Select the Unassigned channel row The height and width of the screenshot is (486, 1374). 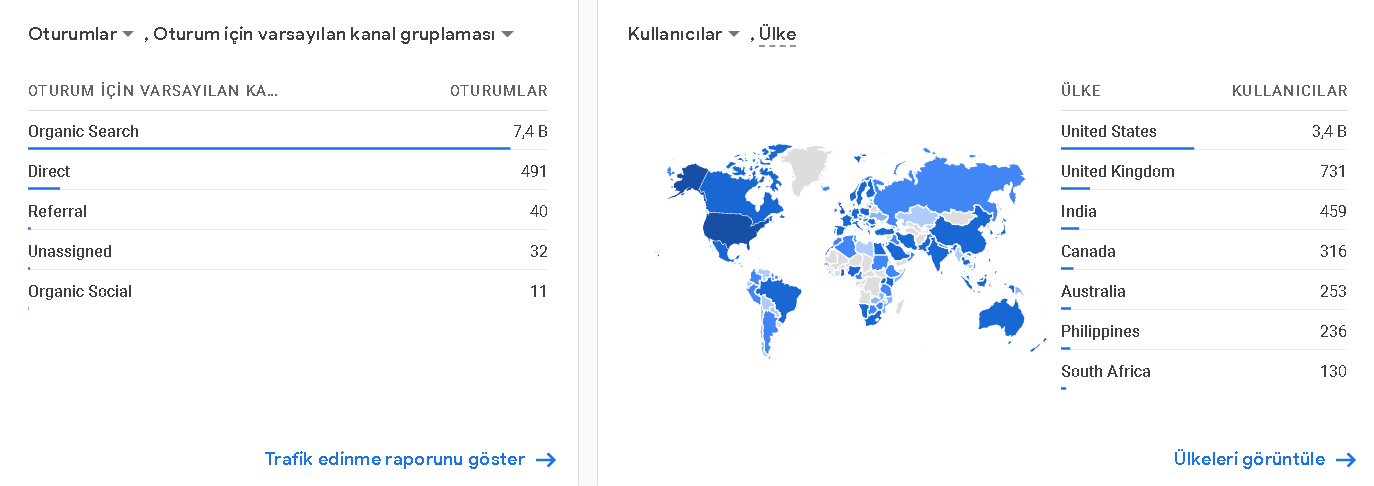(288, 251)
